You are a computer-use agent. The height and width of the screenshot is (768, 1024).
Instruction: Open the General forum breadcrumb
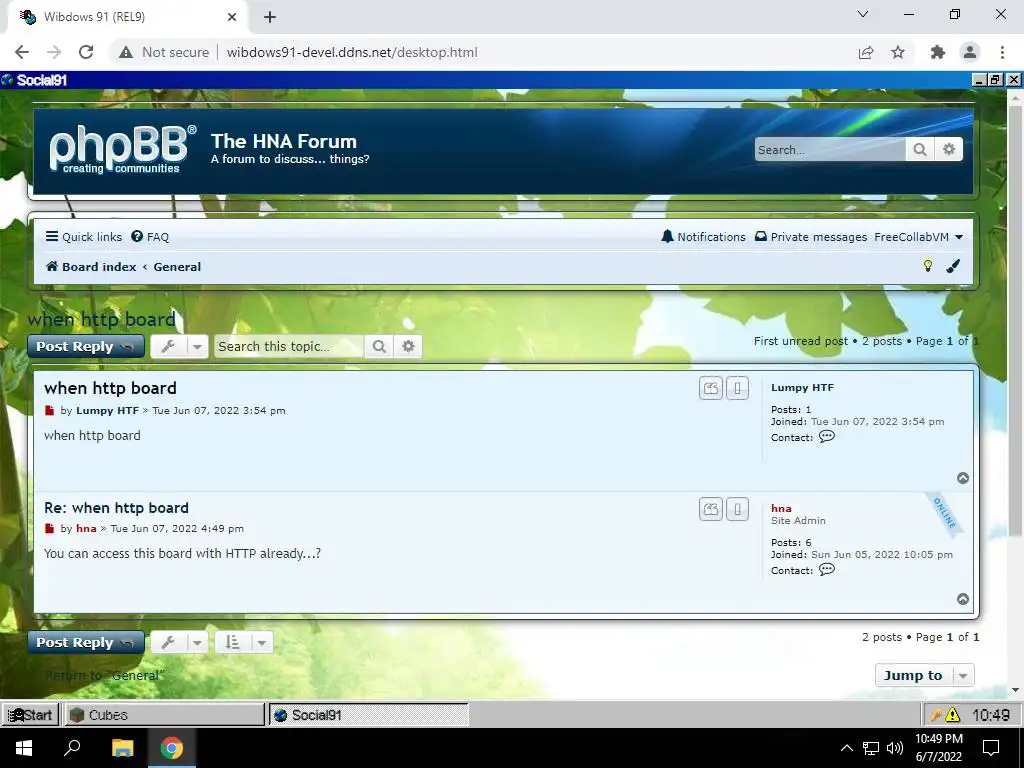(177, 266)
